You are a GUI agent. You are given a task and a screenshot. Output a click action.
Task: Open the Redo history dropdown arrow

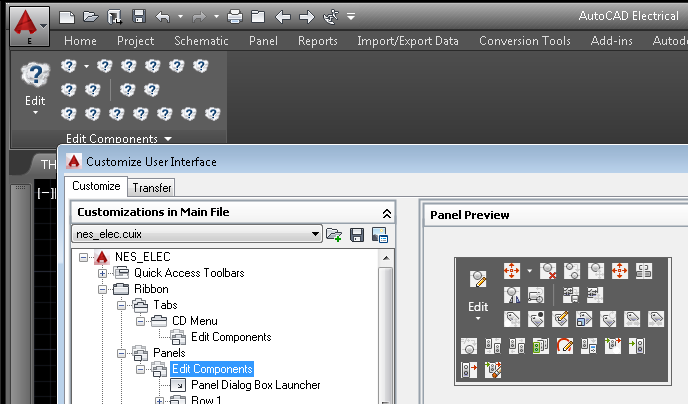(x=216, y=17)
